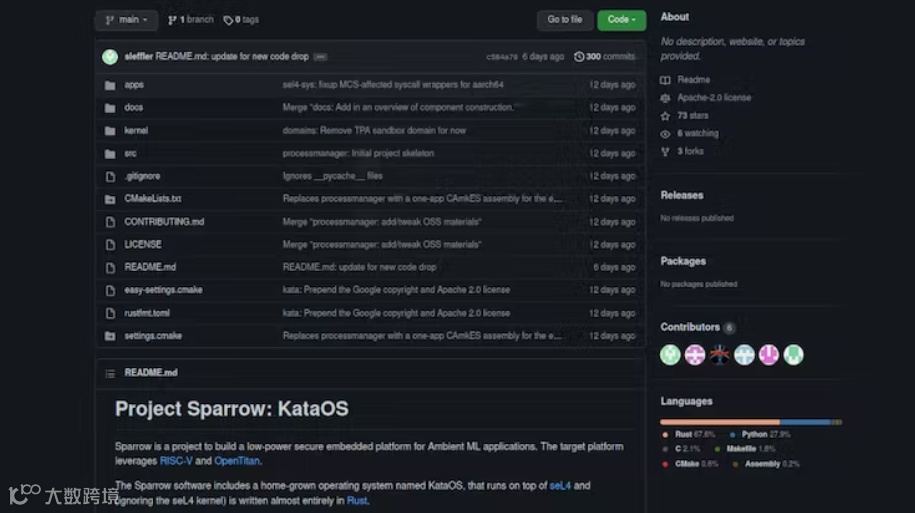Image resolution: width=915 pixels, height=513 pixels.
Task: Open the commit hash link
Action: click(502, 57)
